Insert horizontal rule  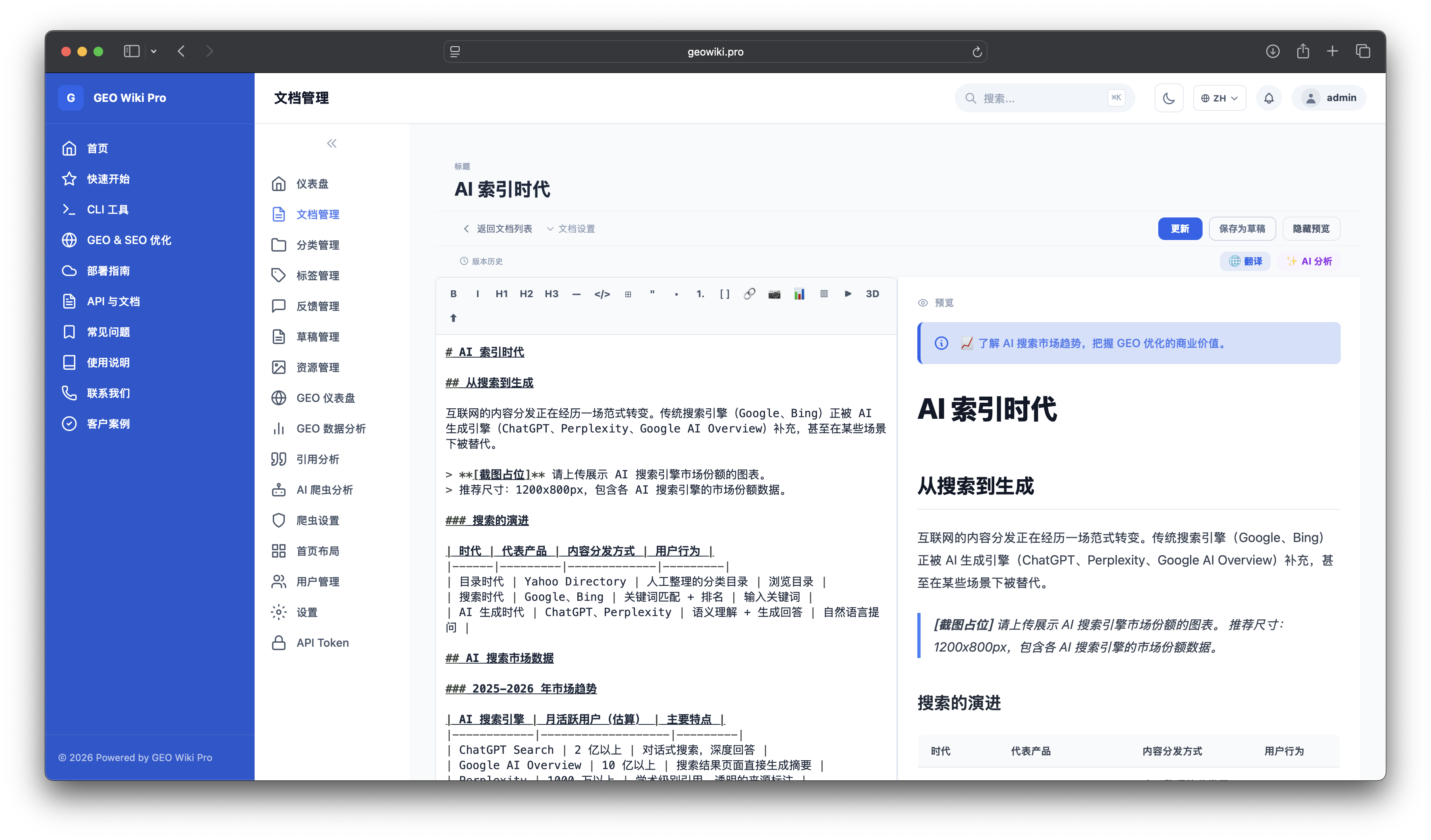pos(577,294)
